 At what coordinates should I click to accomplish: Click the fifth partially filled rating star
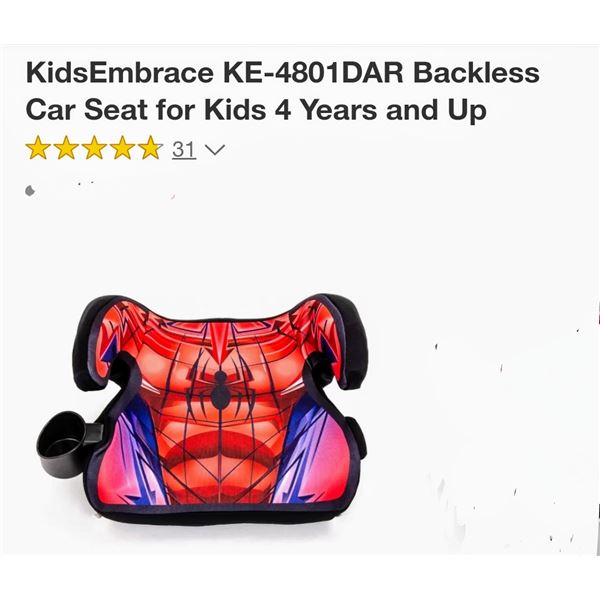tap(151, 148)
